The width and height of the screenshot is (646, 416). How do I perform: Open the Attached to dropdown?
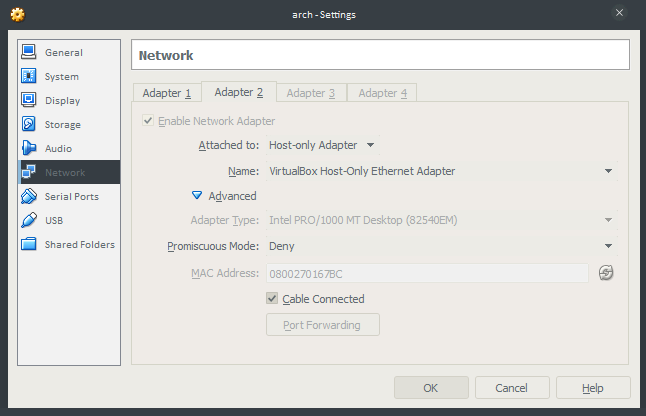tap(322, 145)
